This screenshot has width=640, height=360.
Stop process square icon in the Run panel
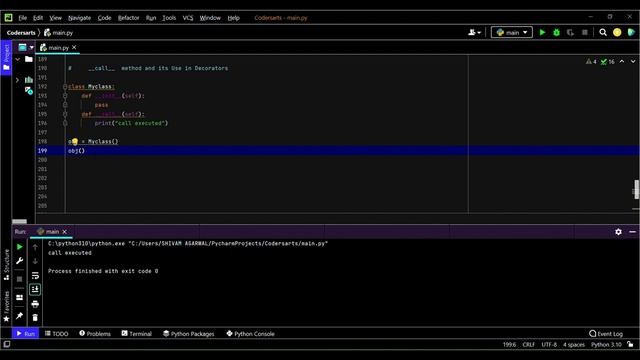coord(19,279)
